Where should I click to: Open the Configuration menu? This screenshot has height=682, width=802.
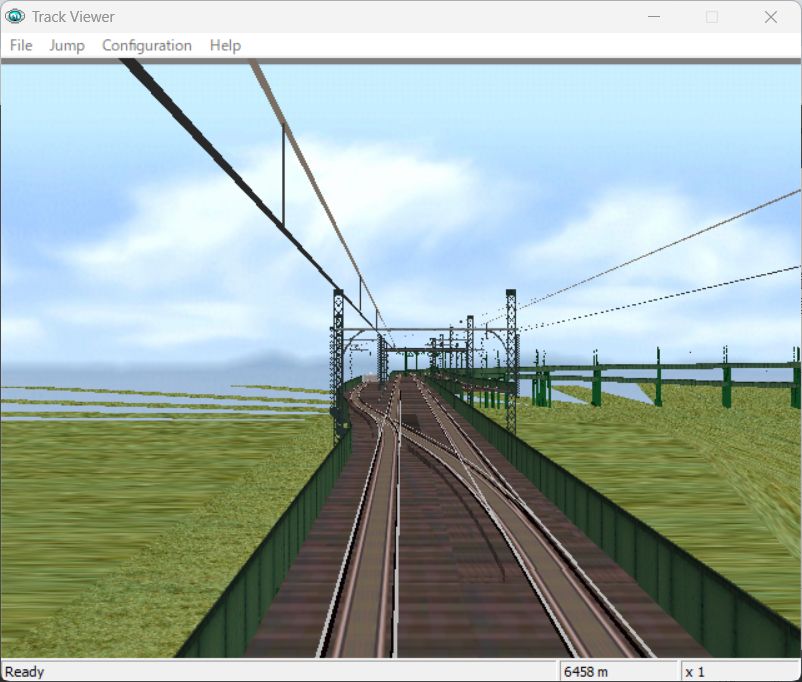[147, 46]
